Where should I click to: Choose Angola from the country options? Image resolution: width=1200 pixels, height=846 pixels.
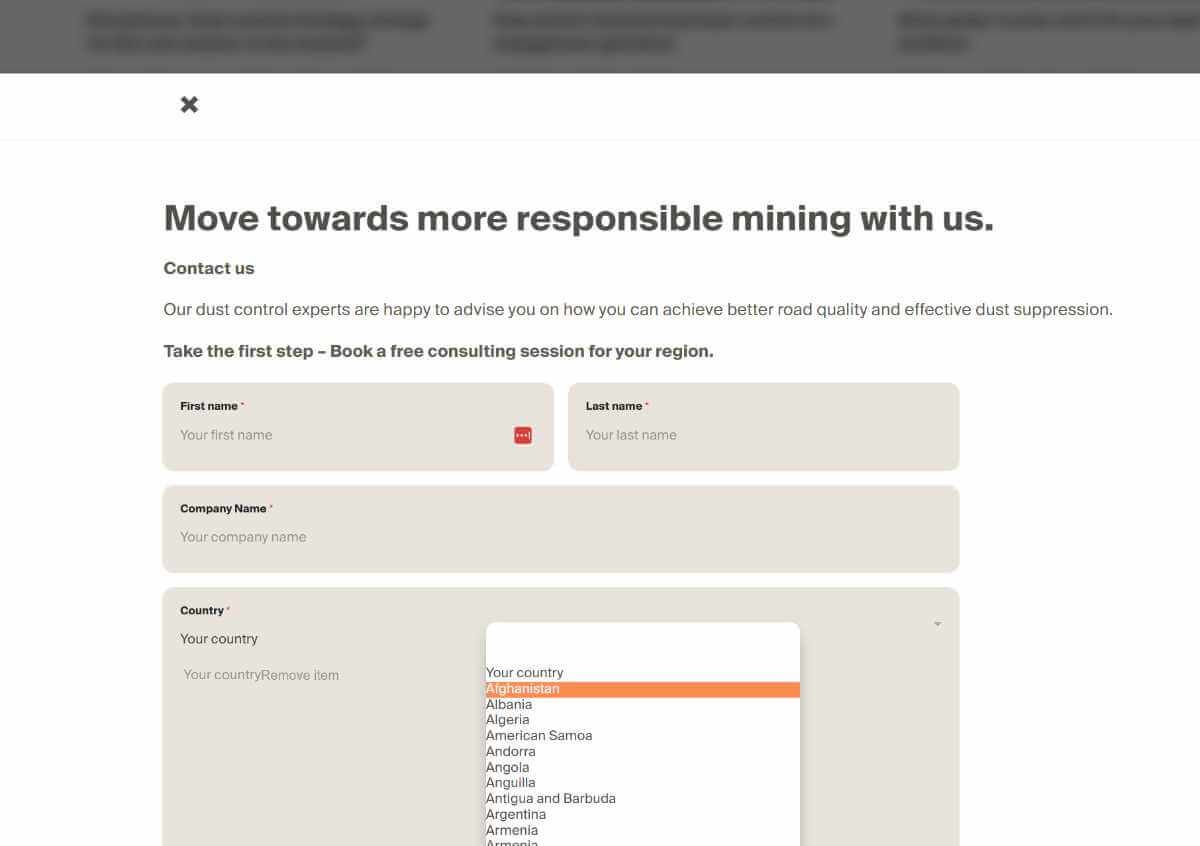[508, 768]
